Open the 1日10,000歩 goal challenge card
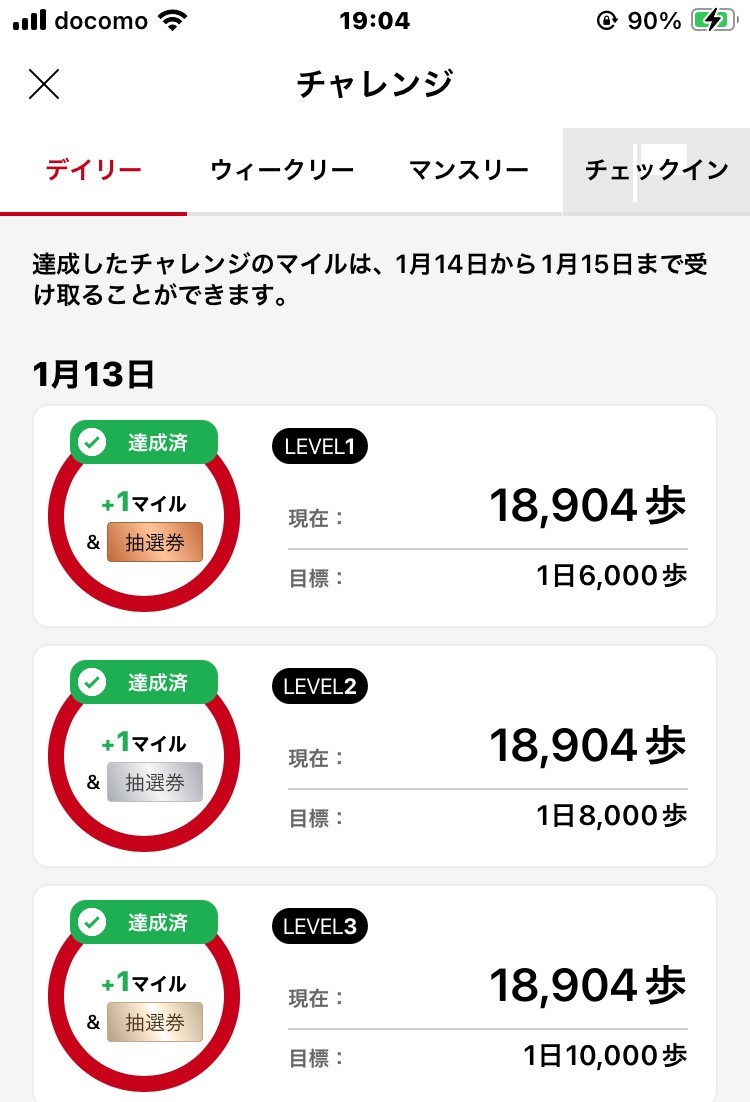 tap(375, 994)
